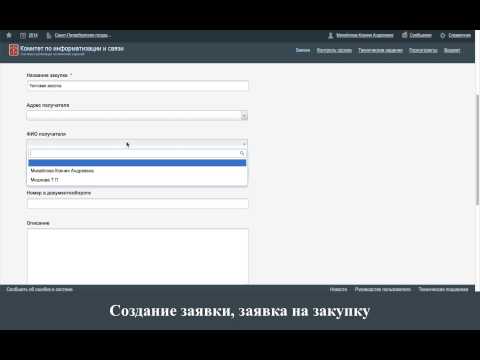The width and height of the screenshot is (480, 360).
Task: Click the page vertical scrollbar
Action: (477, 150)
